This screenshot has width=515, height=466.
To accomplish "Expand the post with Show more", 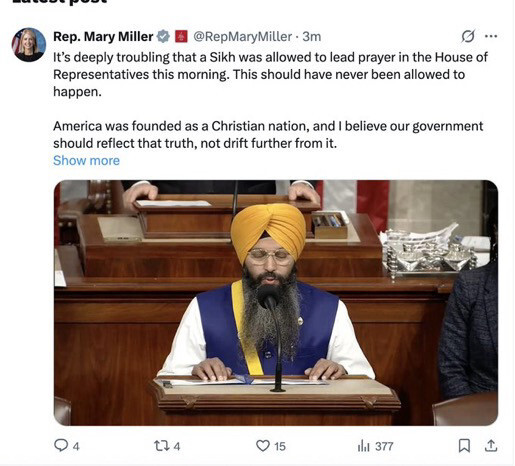I will 86,161.
